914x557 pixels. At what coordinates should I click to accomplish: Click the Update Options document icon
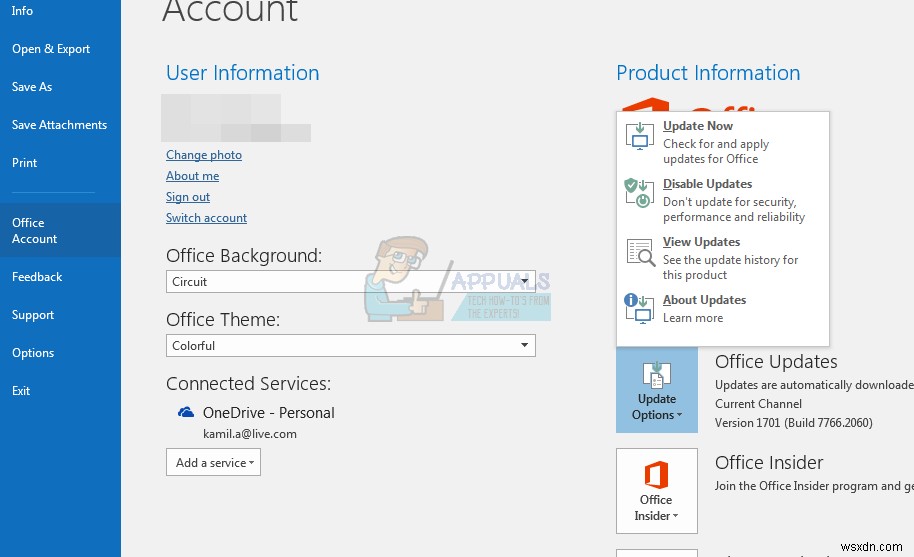tap(656, 375)
